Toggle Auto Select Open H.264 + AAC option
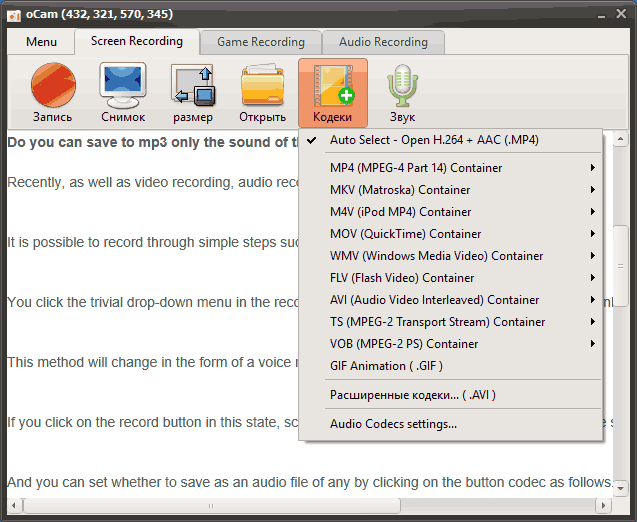Image resolution: width=637 pixels, height=522 pixels. [x=450, y=140]
